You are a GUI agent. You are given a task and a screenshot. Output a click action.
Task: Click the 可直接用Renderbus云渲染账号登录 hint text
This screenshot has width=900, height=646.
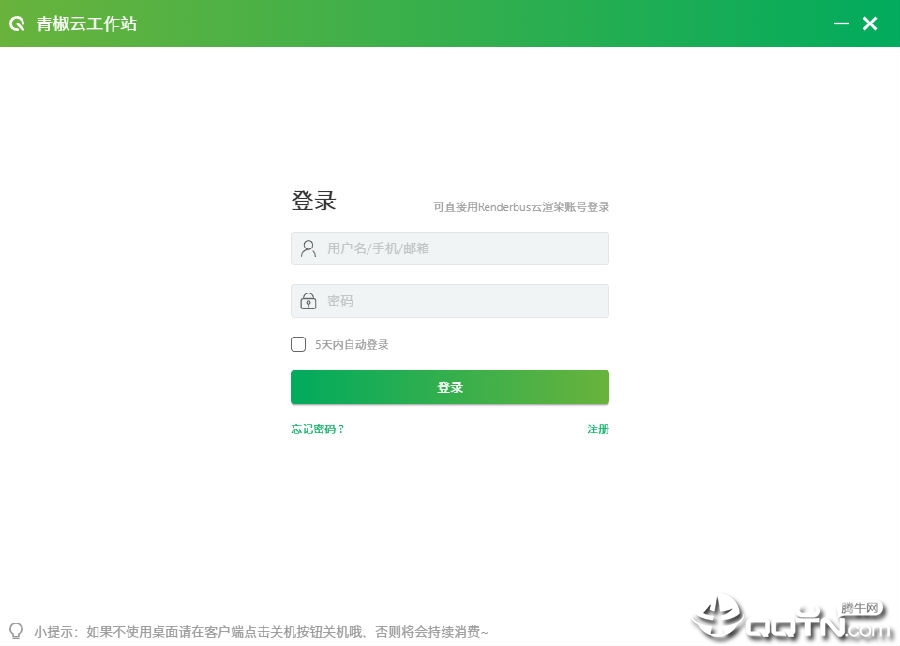(x=521, y=207)
